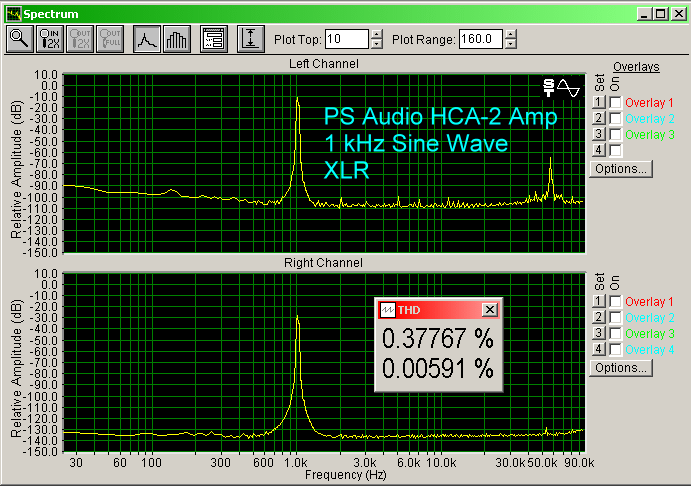Click the sine wave icon in left plot
This screenshot has height=486, width=691.
click(568, 88)
